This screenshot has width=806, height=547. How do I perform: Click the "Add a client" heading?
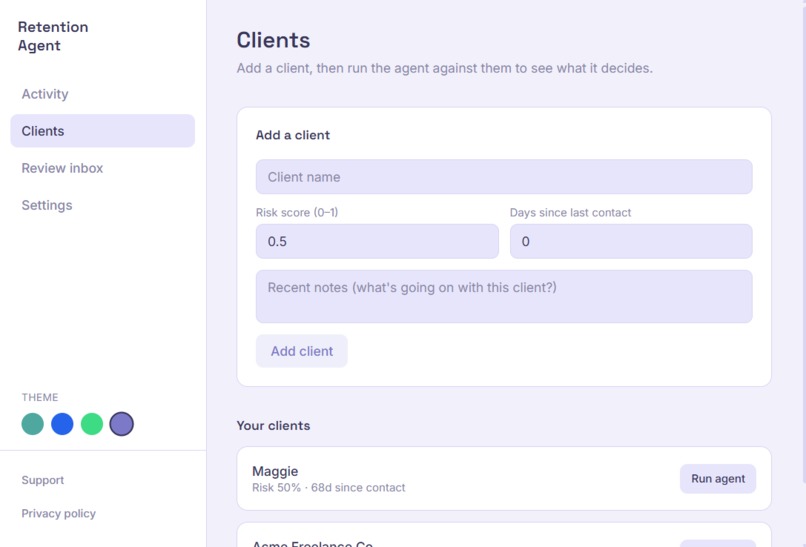(x=293, y=135)
